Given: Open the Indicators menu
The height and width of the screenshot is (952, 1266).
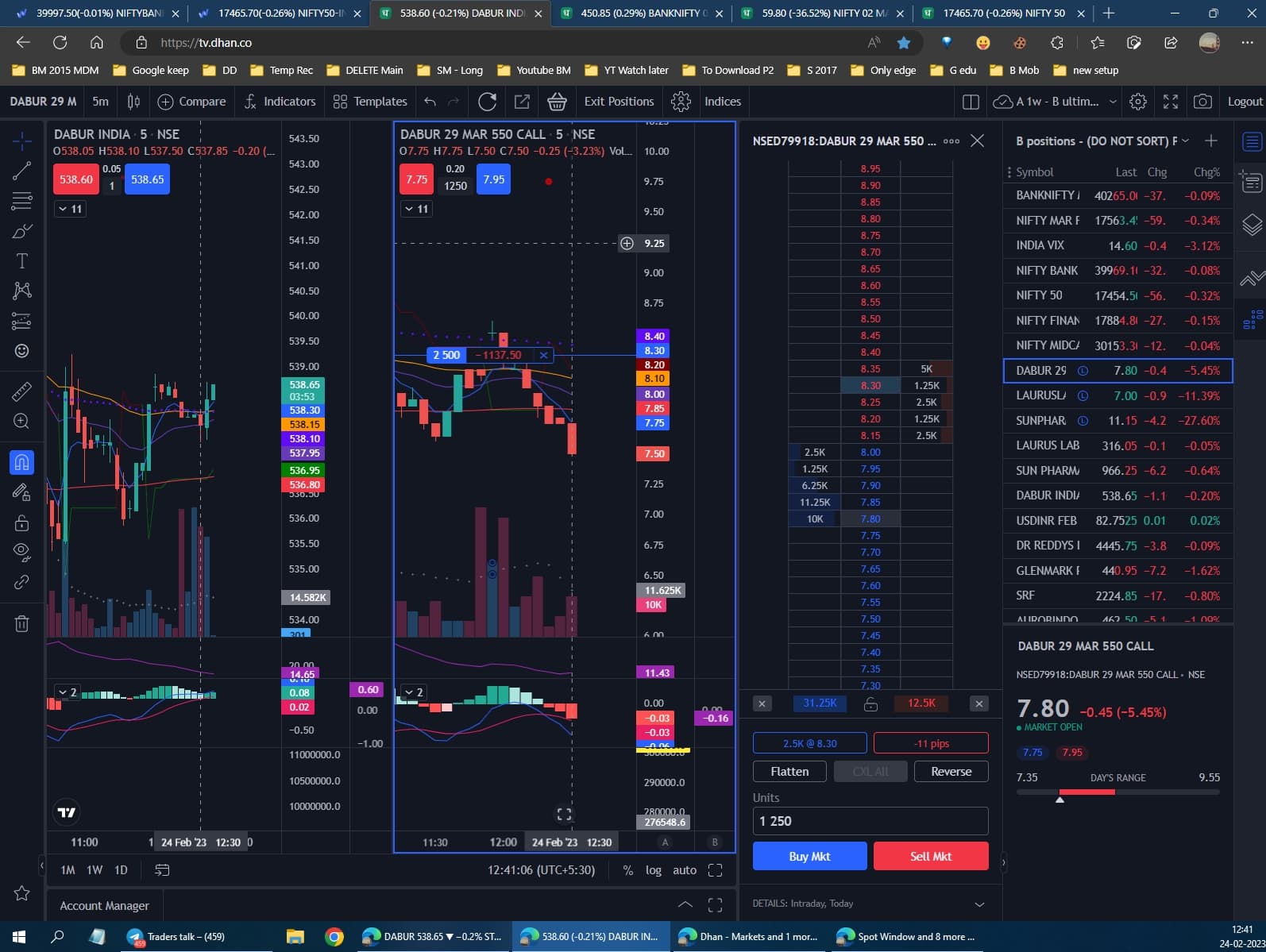Looking at the screenshot, I should (x=280, y=102).
